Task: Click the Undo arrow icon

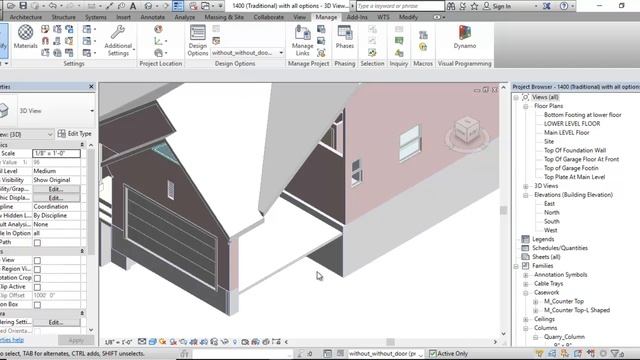Action: tap(53, 6)
